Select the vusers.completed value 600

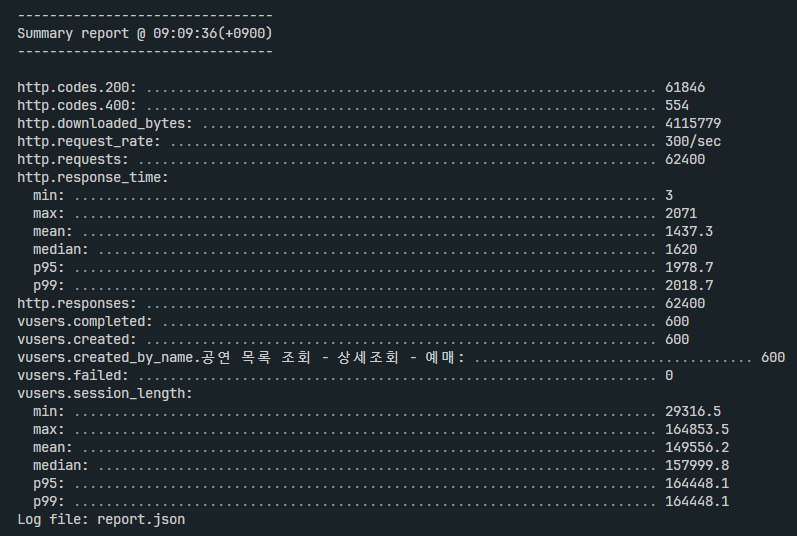pyautogui.click(x=677, y=322)
